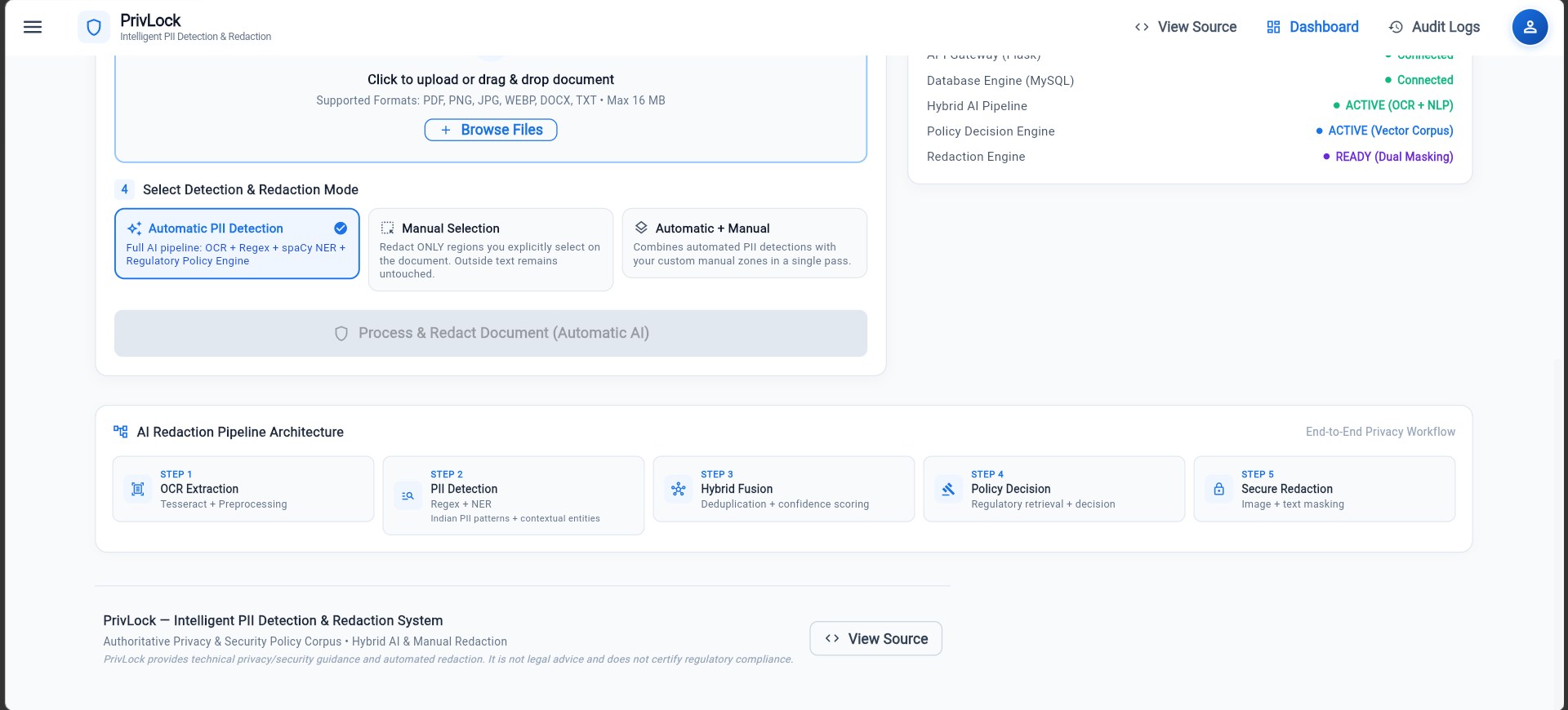Open View Source in top navigation
Viewport: 1568px width, 710px height.
[1186, 27]
